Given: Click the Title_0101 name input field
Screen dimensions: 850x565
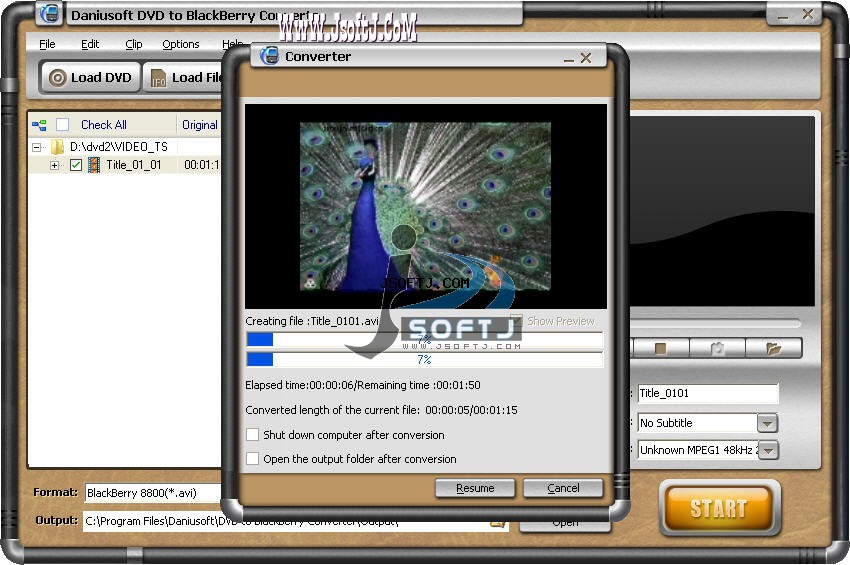Looking at the screenshot, I should point(708,394).
